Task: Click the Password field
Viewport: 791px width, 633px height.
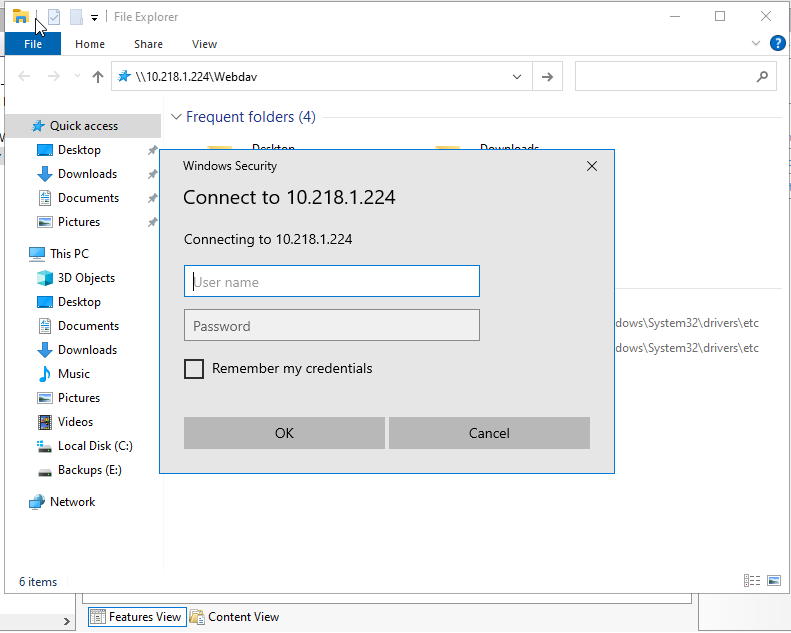Action: click(331, 325)
